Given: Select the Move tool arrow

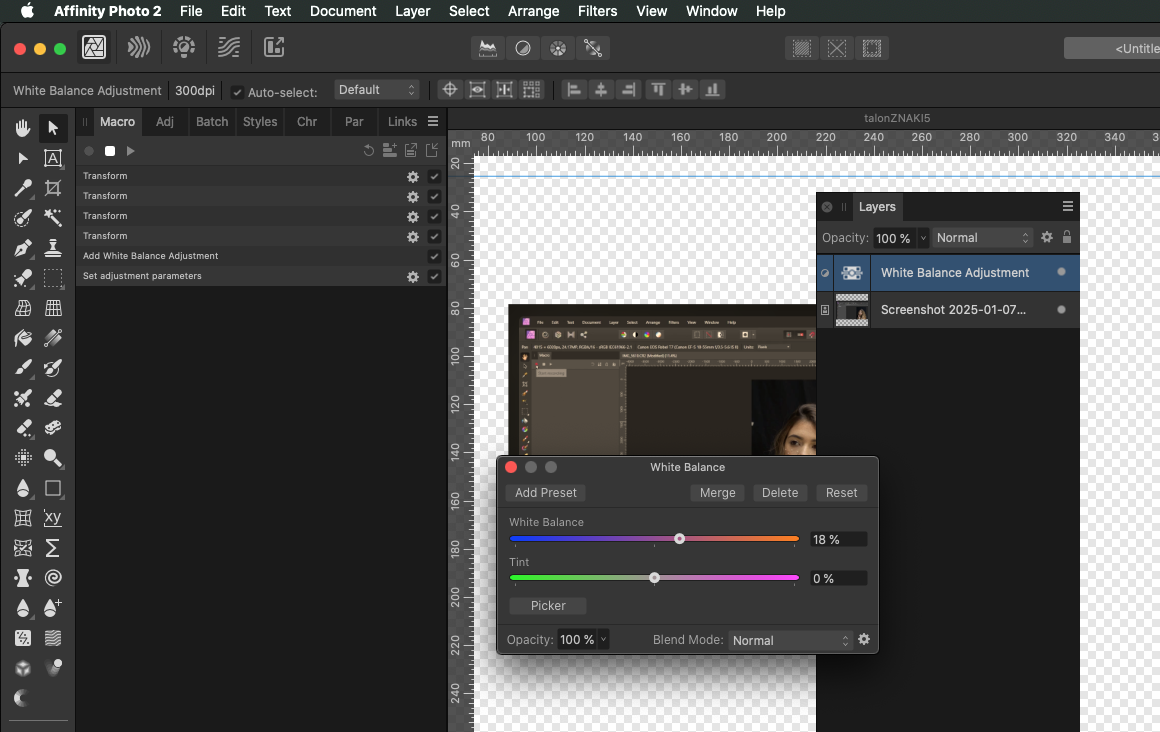Looking at the screenshot, I should pos(53,127).
